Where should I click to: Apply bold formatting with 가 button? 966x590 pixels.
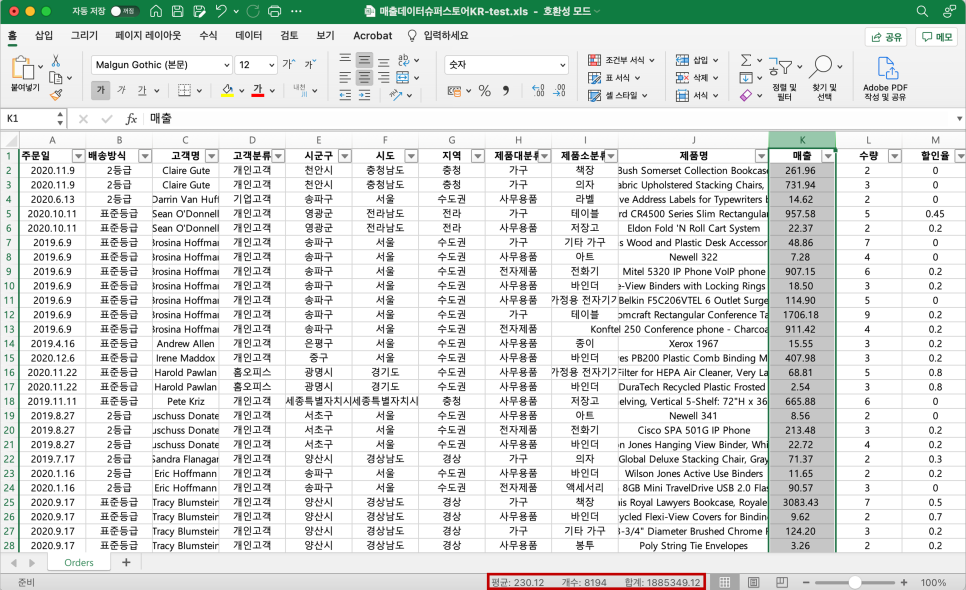(100, 90)
